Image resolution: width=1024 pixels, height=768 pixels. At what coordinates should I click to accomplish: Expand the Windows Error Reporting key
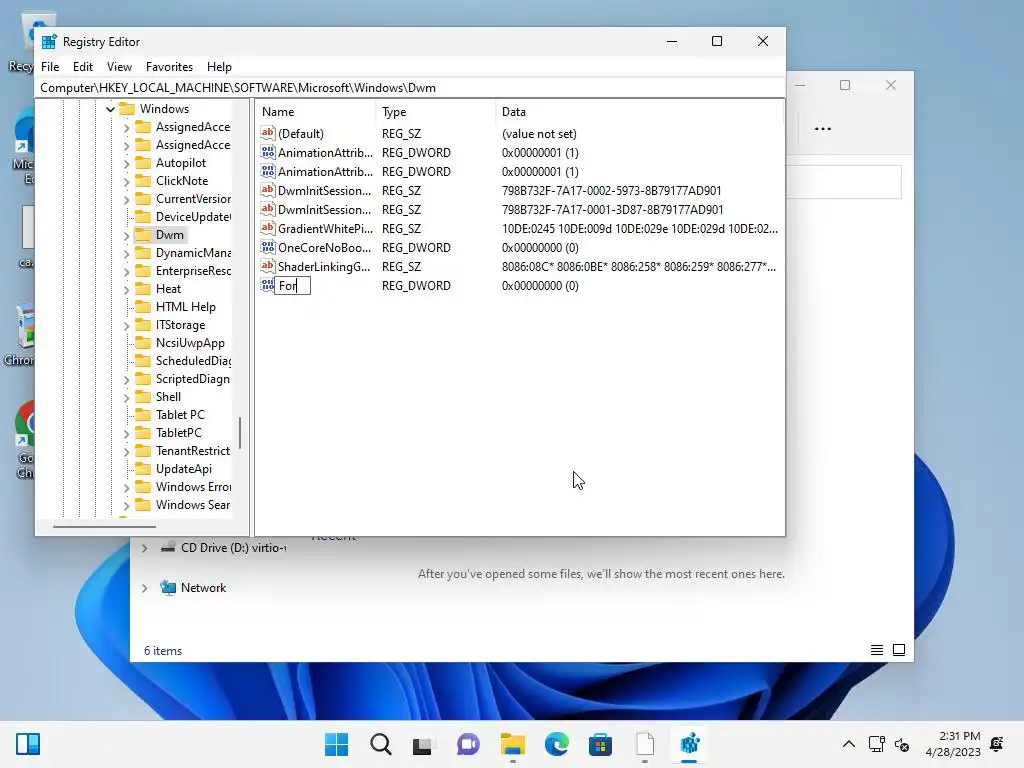(127, 487)
